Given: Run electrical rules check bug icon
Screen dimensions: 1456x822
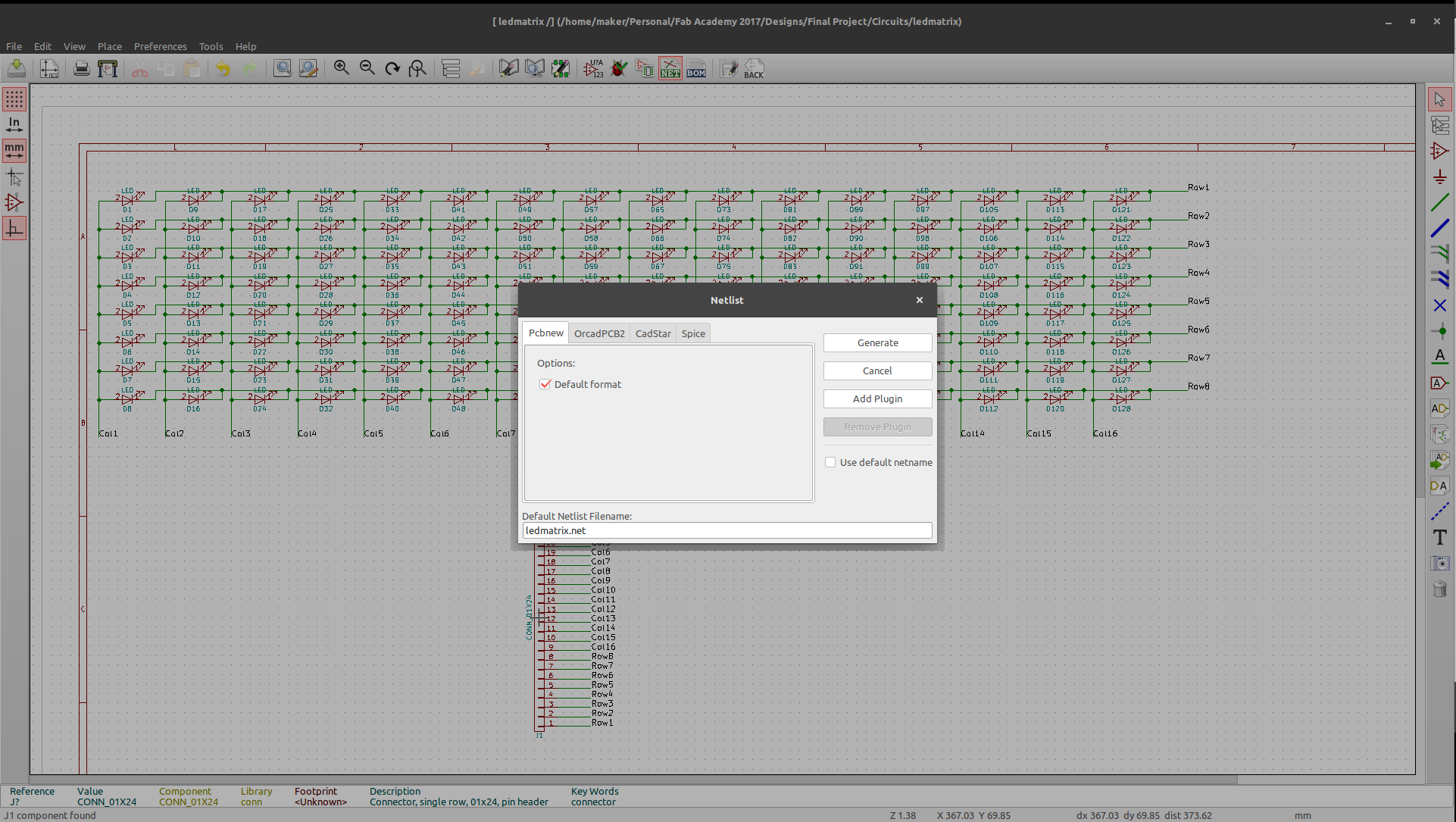Looking at the screenshot, I should click(619, 69).
